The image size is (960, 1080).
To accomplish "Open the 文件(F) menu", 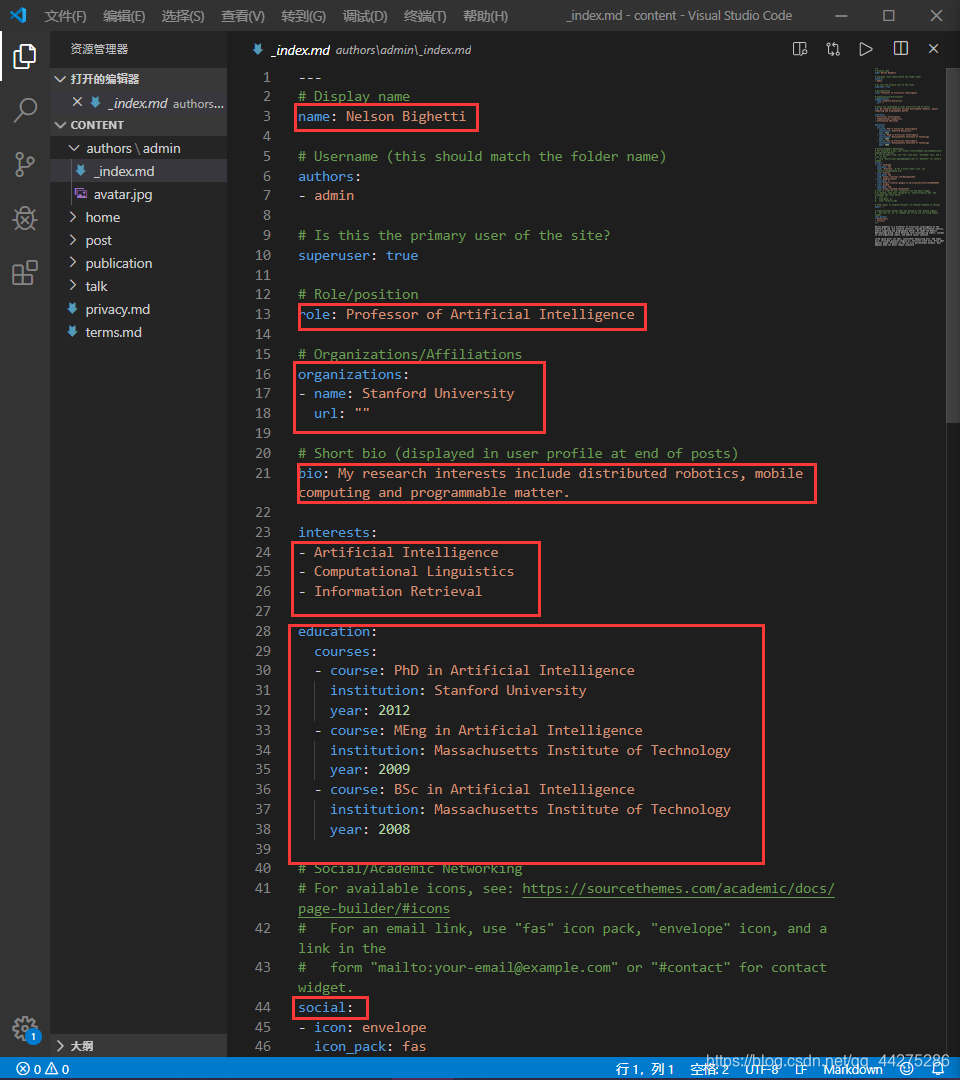I will pyautogui.click(x=65, y=16).
